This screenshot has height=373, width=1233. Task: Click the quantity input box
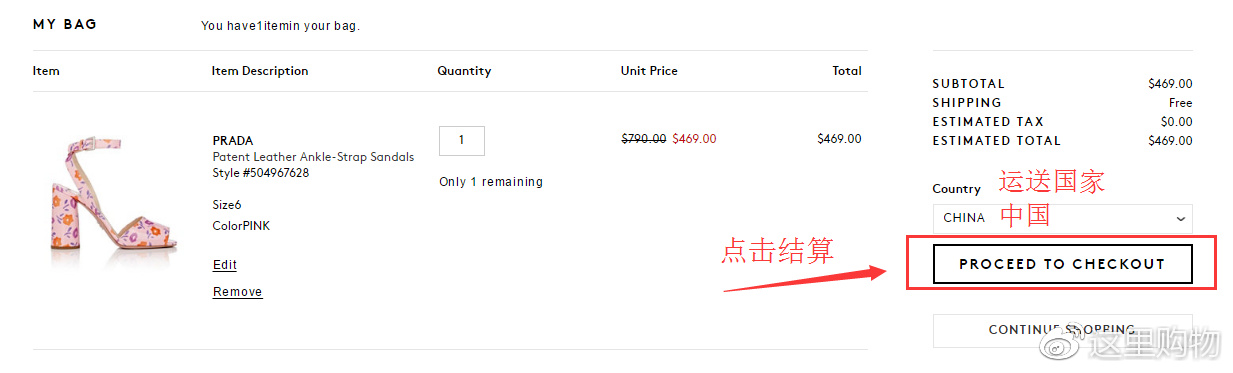pyautogui.click(x=461, y=141)
